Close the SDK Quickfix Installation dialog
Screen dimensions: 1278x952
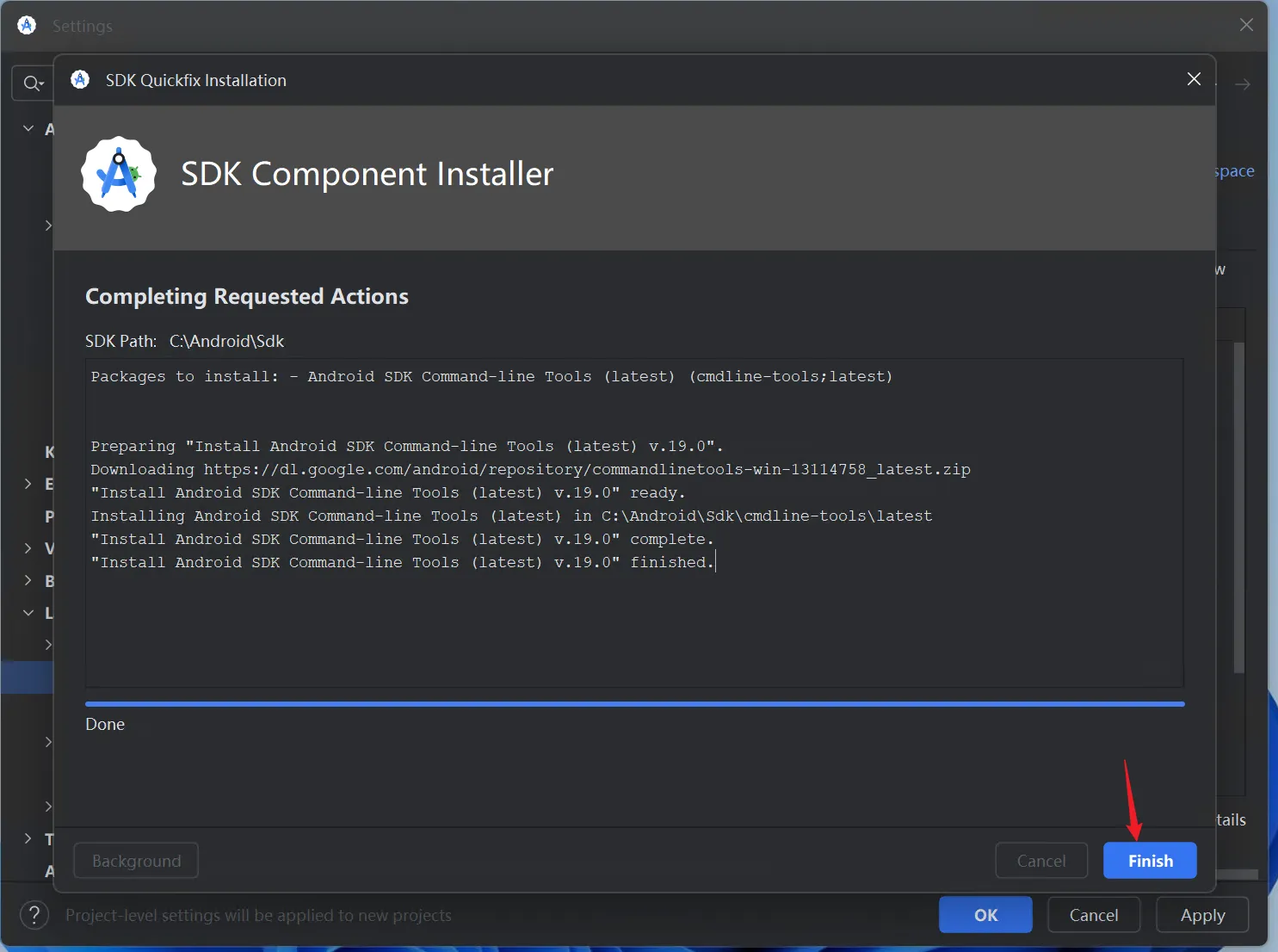(x=1194, y=79)
